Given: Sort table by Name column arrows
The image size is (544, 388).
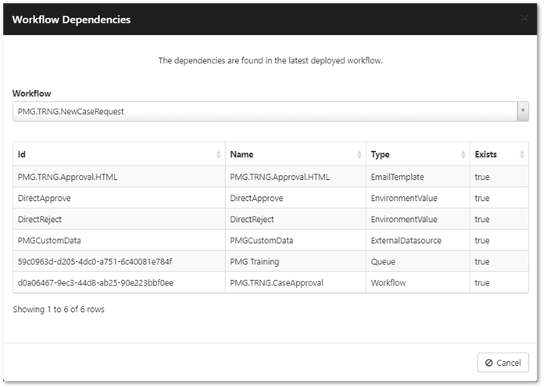Looking at the screenshot, I should pos(359,154).
